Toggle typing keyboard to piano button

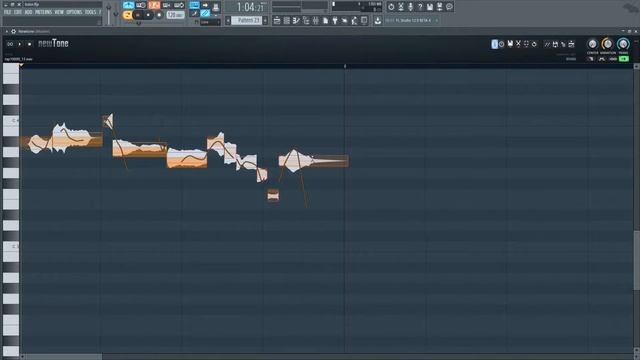click(194, 5)
